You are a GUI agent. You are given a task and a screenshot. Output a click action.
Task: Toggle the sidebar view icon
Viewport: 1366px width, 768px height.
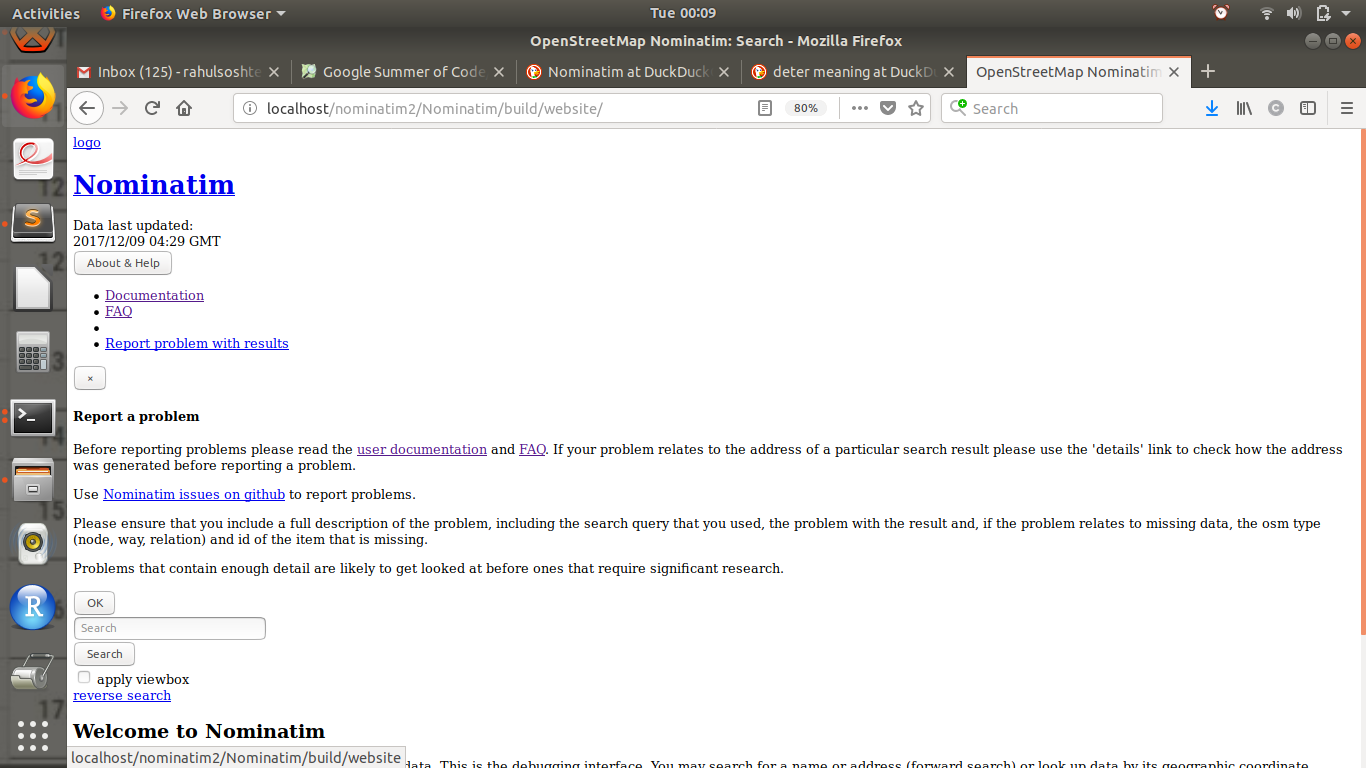[1308, 108]
